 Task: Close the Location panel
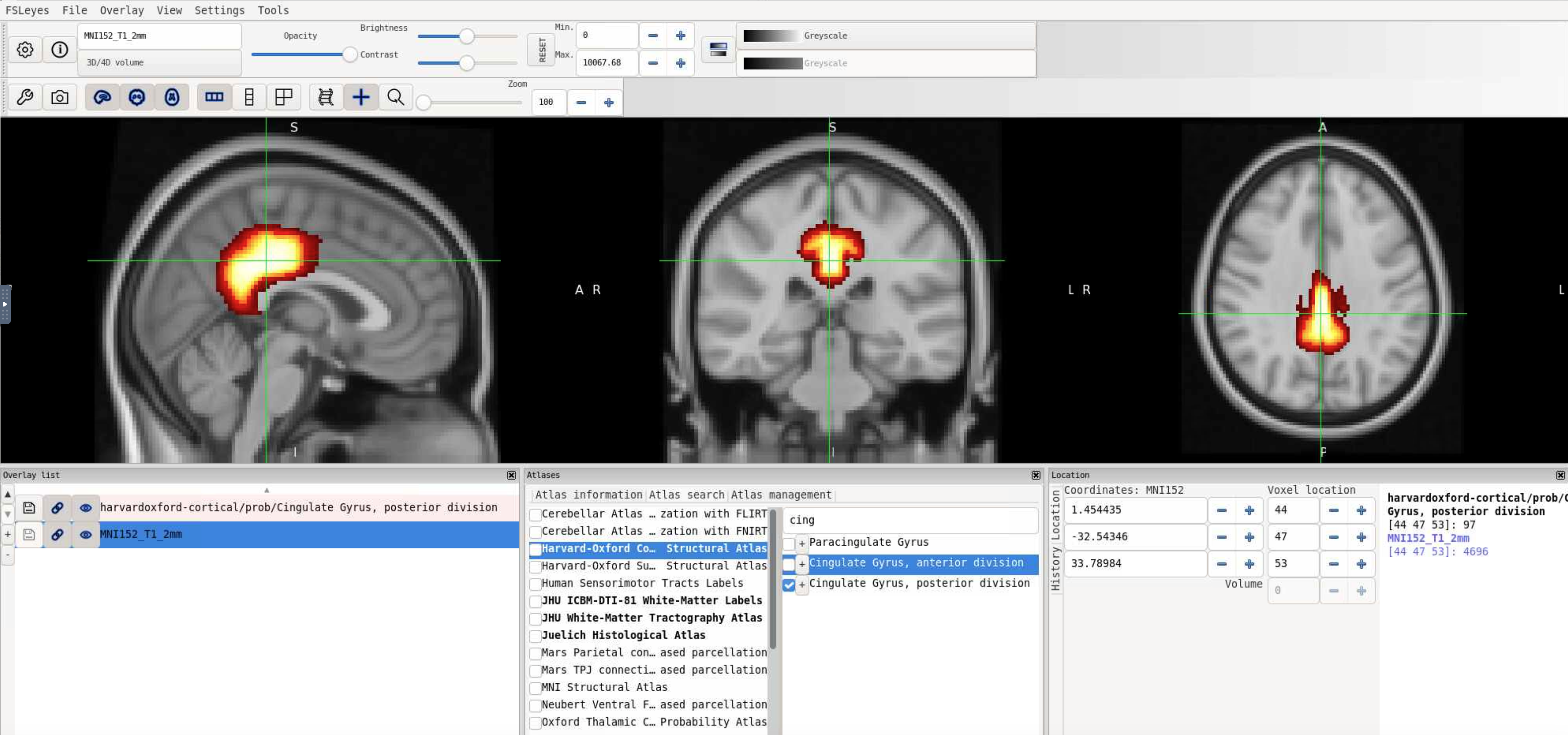(1560, 475)
